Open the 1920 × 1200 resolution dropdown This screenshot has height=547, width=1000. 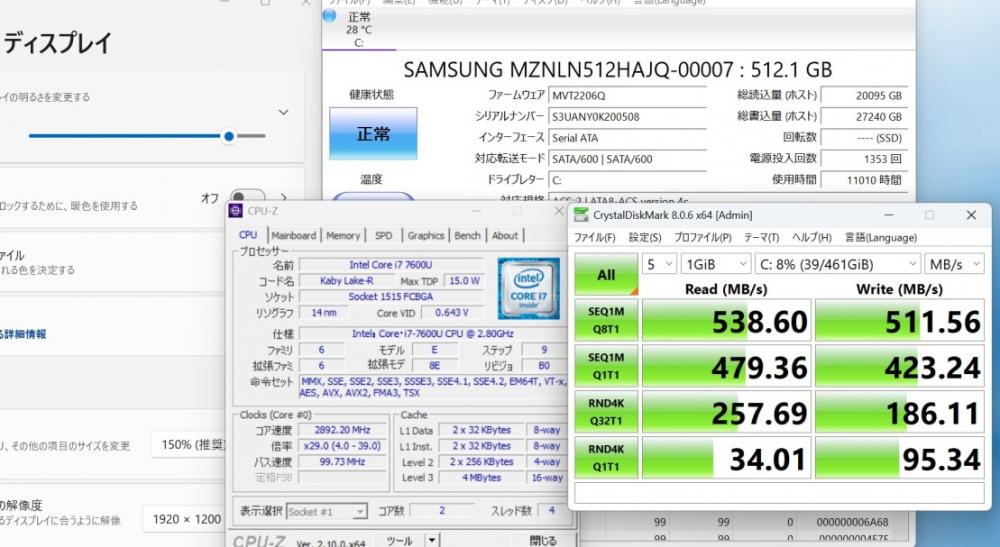[x=185, y=520]
